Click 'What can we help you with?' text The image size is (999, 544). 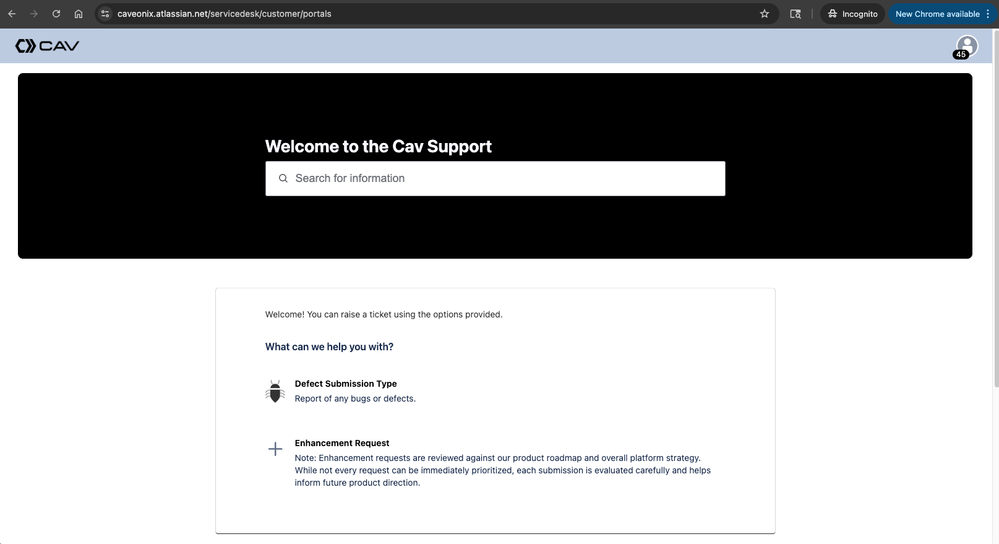point(329,347)
